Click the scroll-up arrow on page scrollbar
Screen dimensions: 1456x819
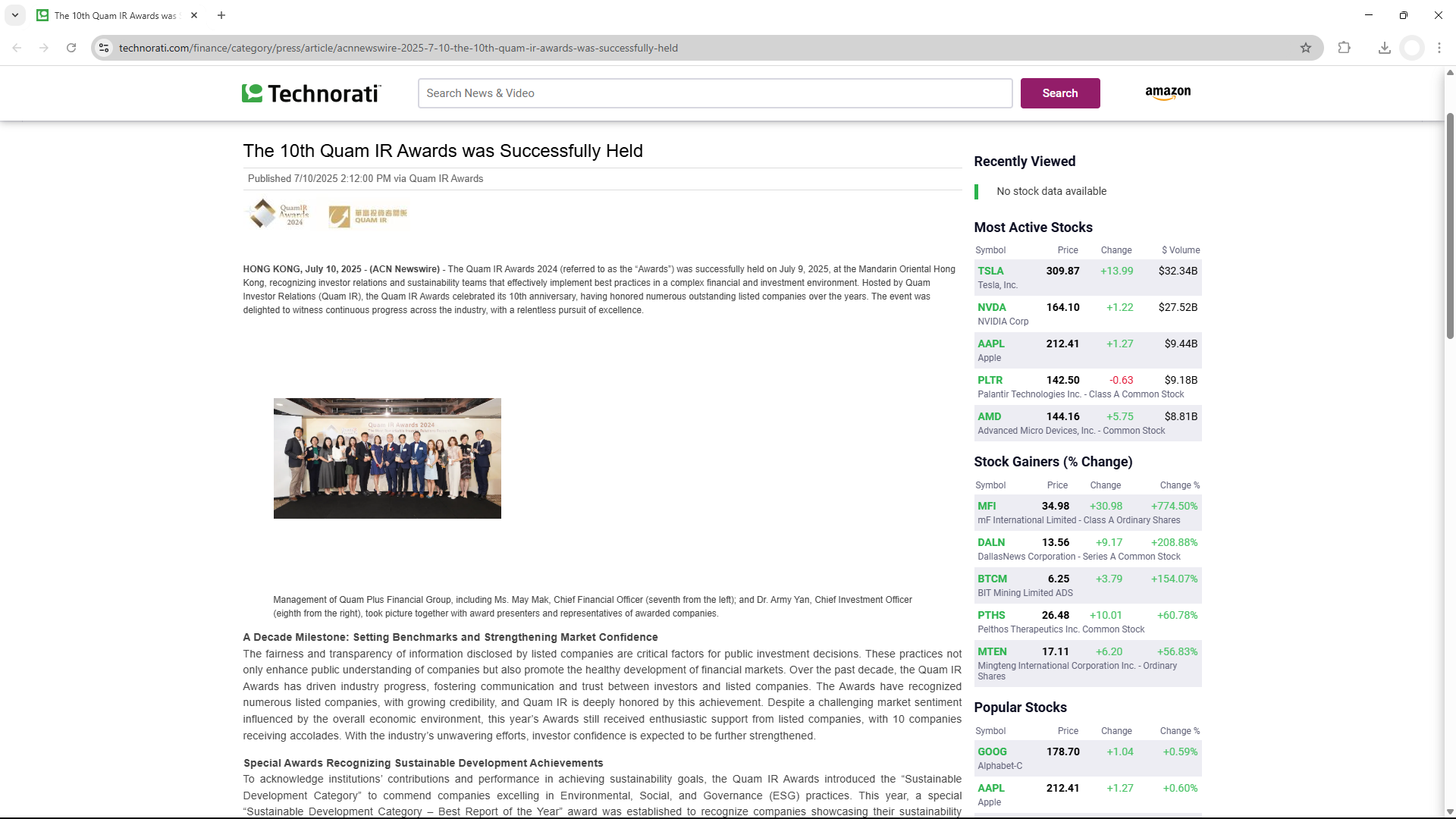[x=1450, y=73]
